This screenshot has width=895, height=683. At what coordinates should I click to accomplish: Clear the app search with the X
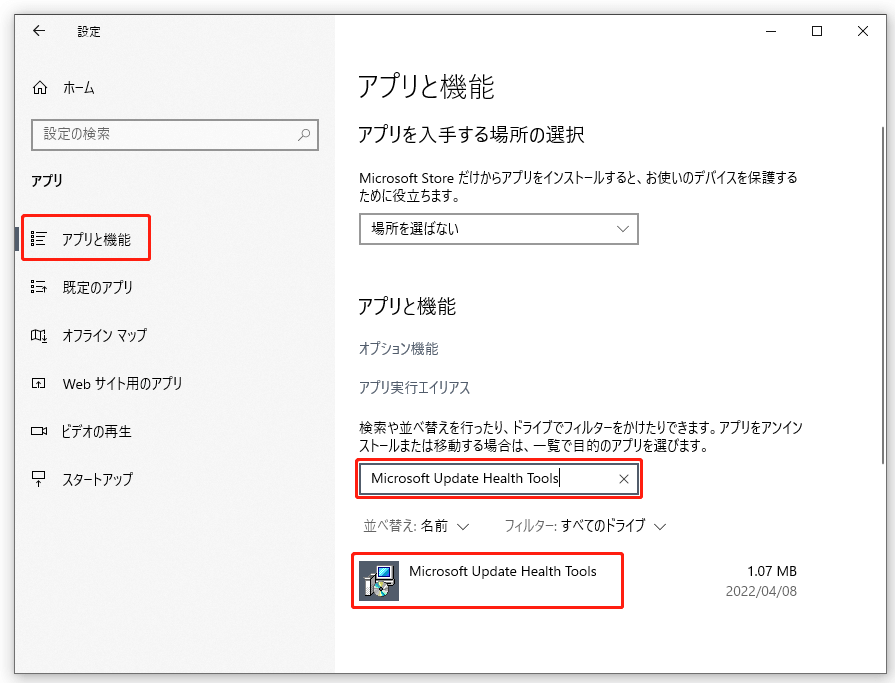pyautogui.click(x=624, y=479)
